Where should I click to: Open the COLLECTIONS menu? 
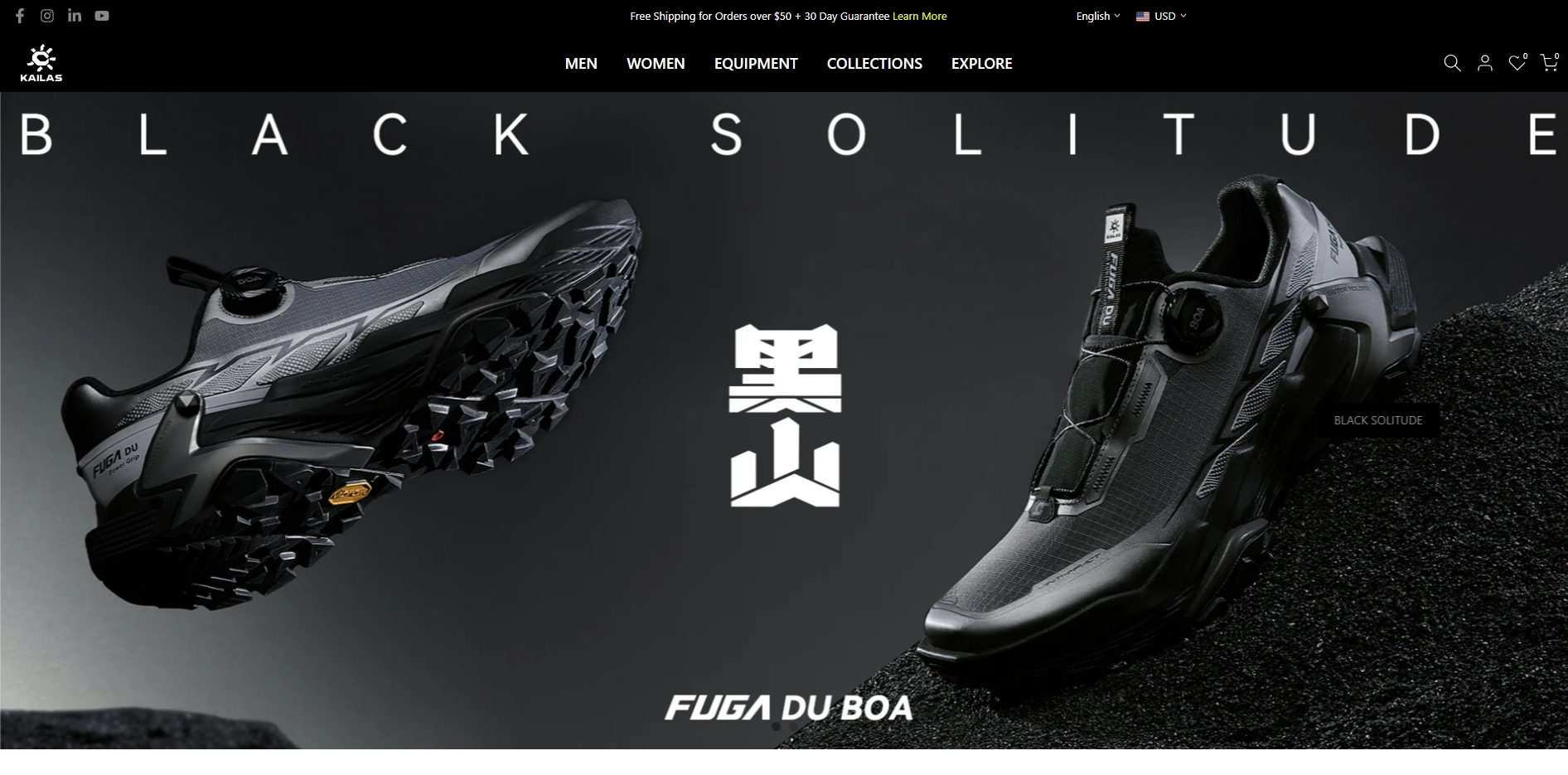pos(874,64)
